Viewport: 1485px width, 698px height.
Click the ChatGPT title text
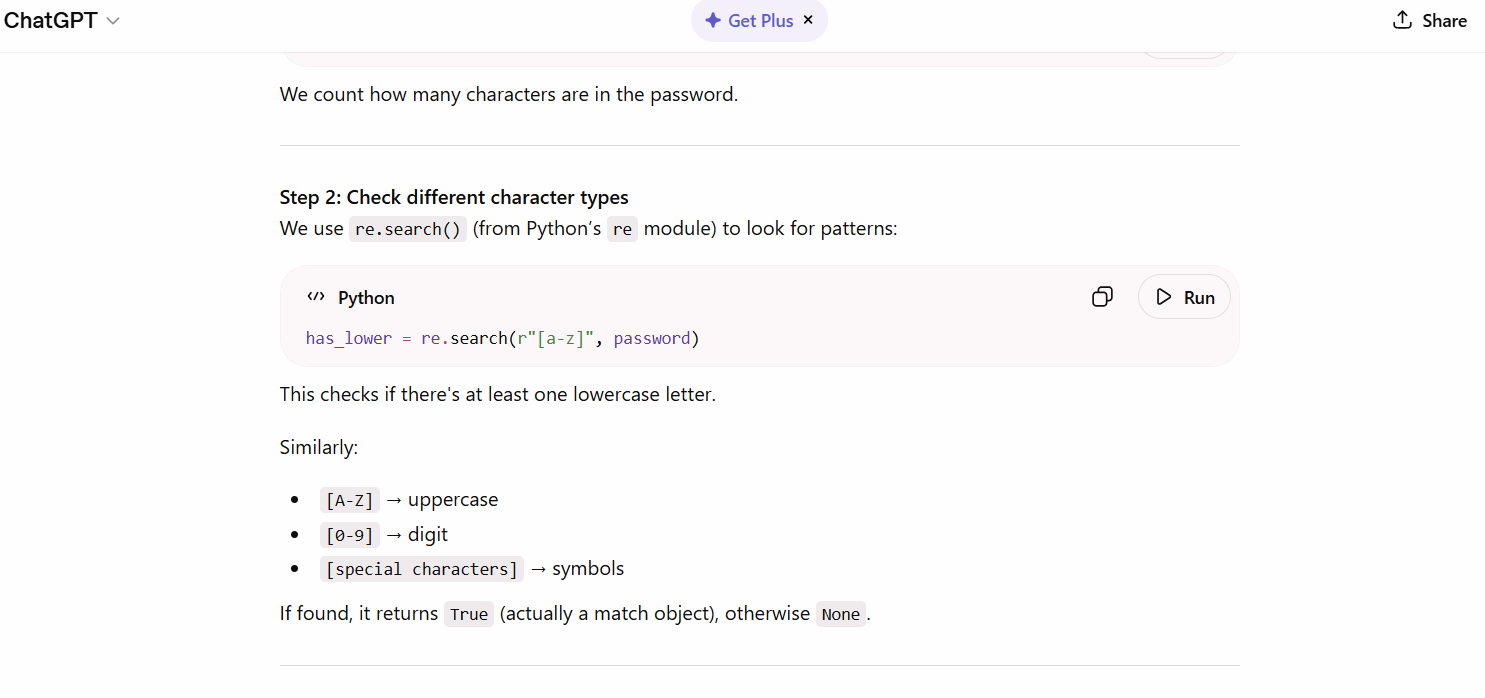tap(50, 21)
